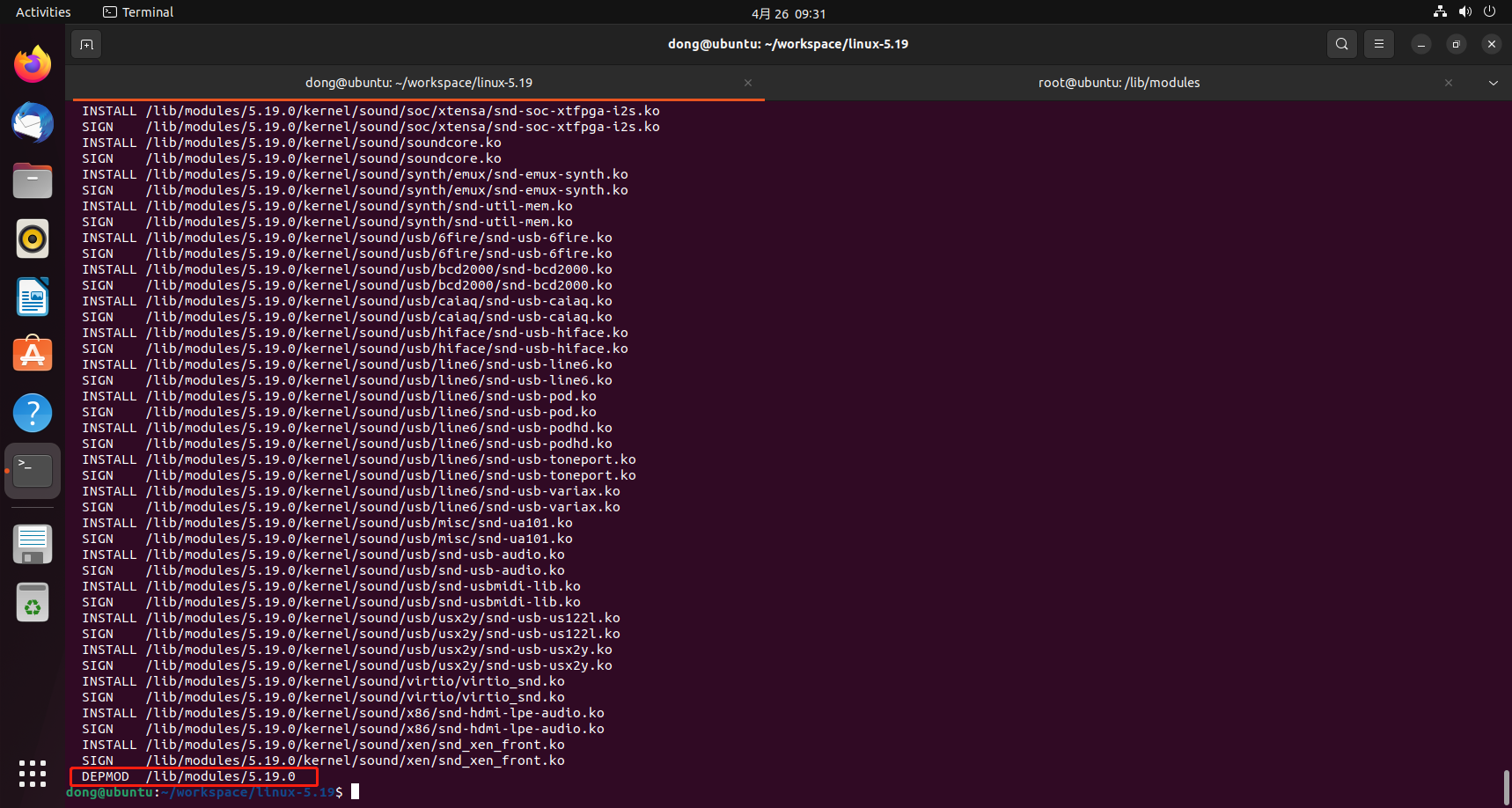
Task: Click SIGN line for snd-usb-hiface.ko
Action: coord(355,349)
